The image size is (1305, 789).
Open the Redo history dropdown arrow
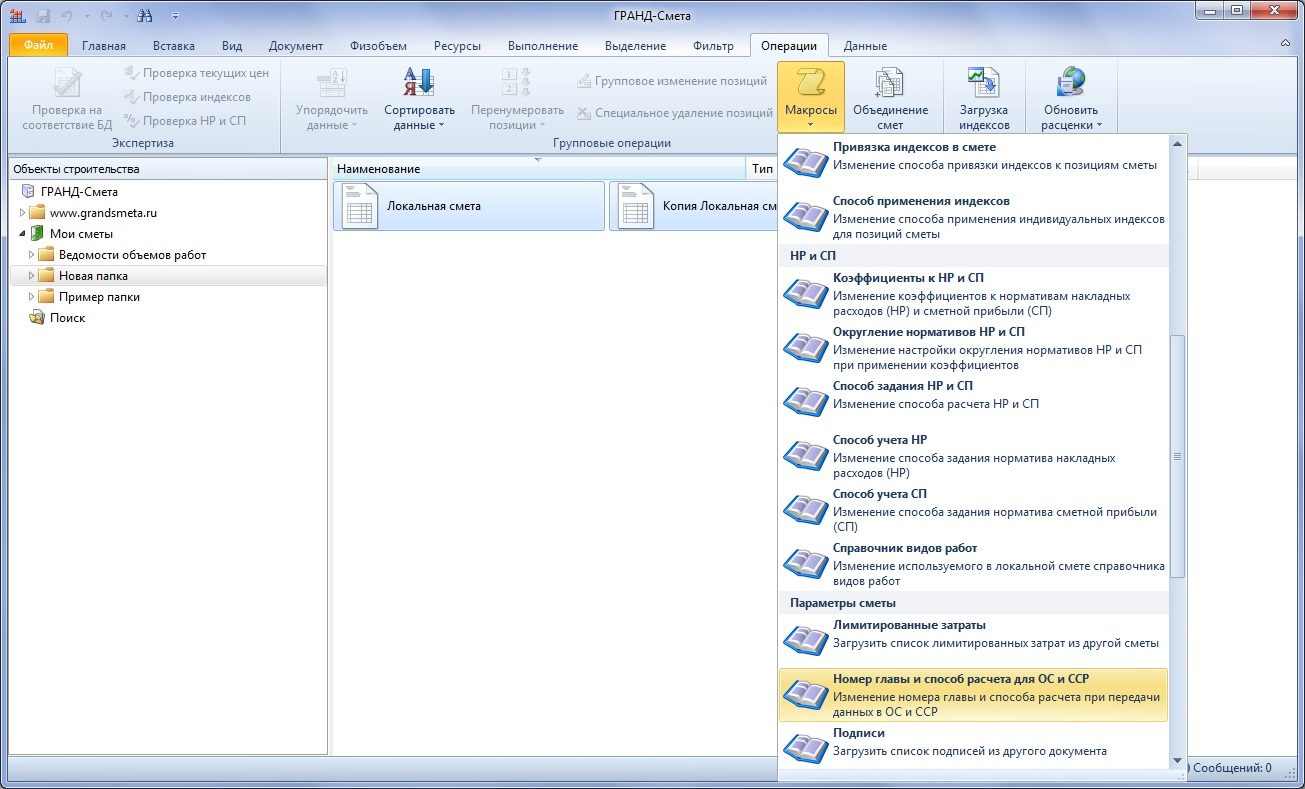click(x=124, y=16)
